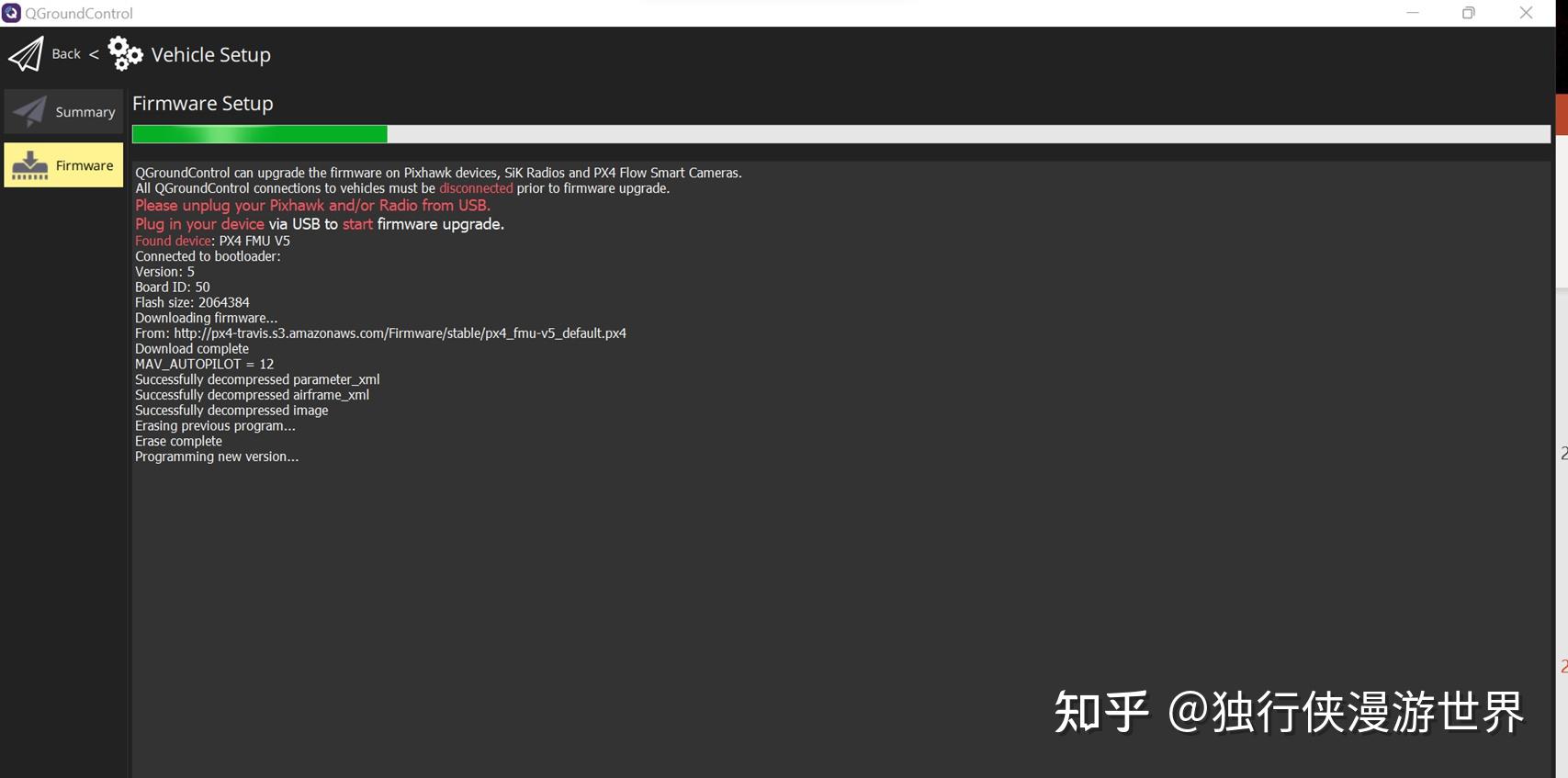Restore down the QGroundControl window
This screenshot has width=1568, height=778.
click(1469, 13)
